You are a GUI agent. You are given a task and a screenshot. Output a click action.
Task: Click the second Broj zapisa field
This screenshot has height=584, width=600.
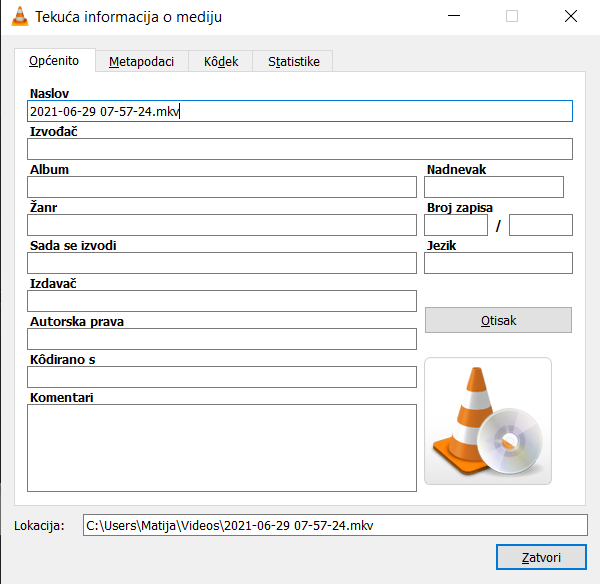pos(541,225)
